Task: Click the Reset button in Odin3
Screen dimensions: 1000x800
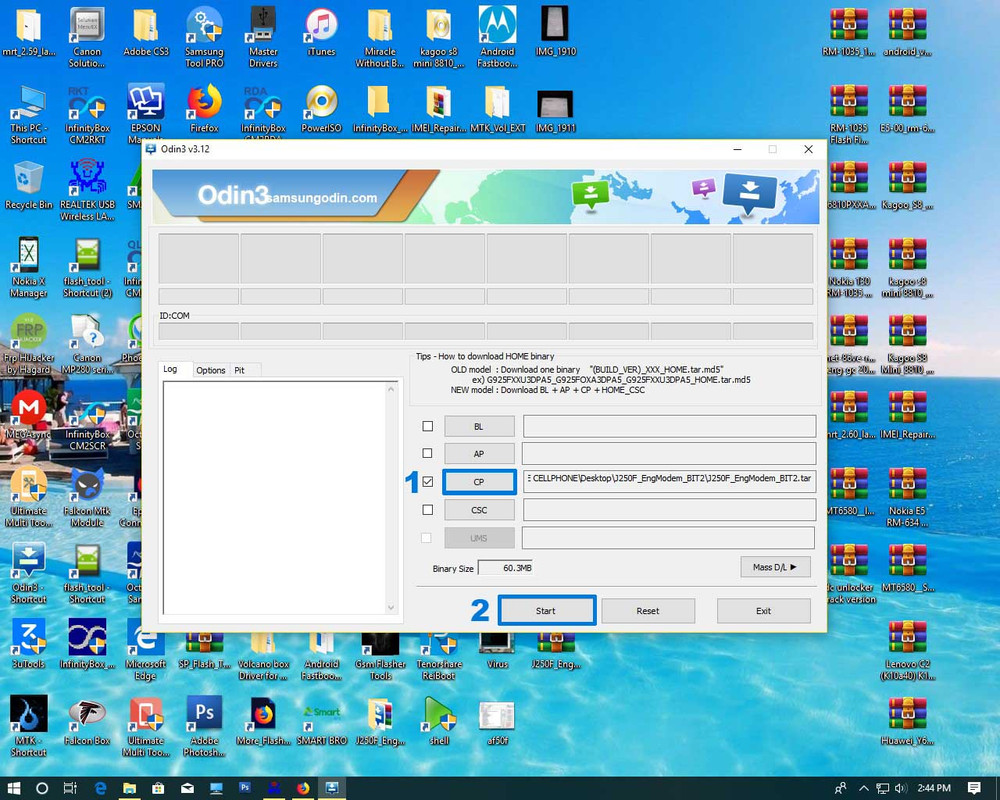Action: 648,611
